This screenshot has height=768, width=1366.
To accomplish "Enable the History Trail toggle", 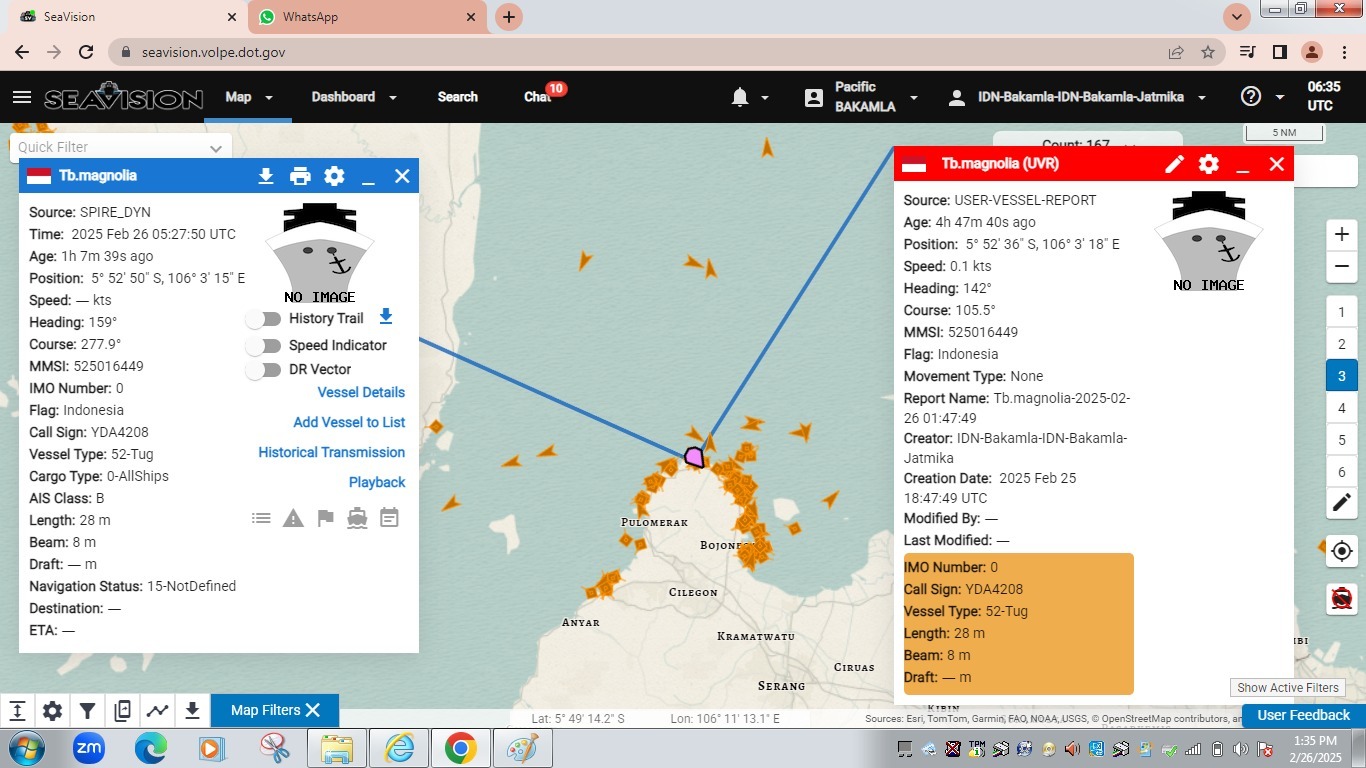I will tap(264, 319).
